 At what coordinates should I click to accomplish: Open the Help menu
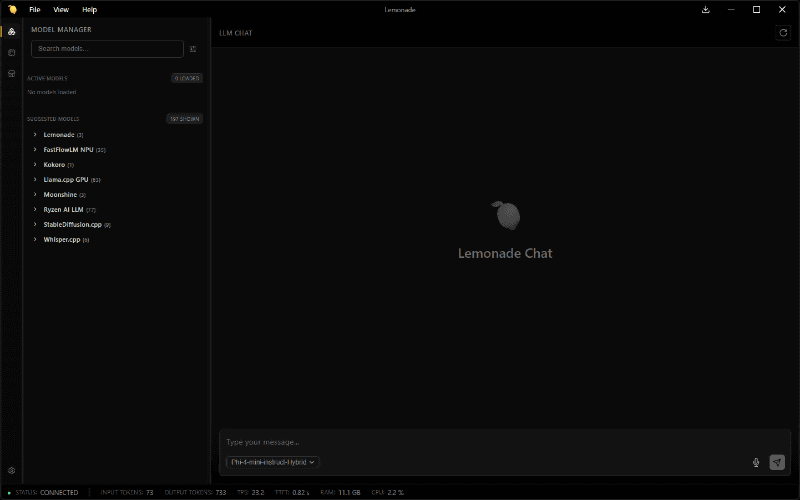click(x=89, y=10)
